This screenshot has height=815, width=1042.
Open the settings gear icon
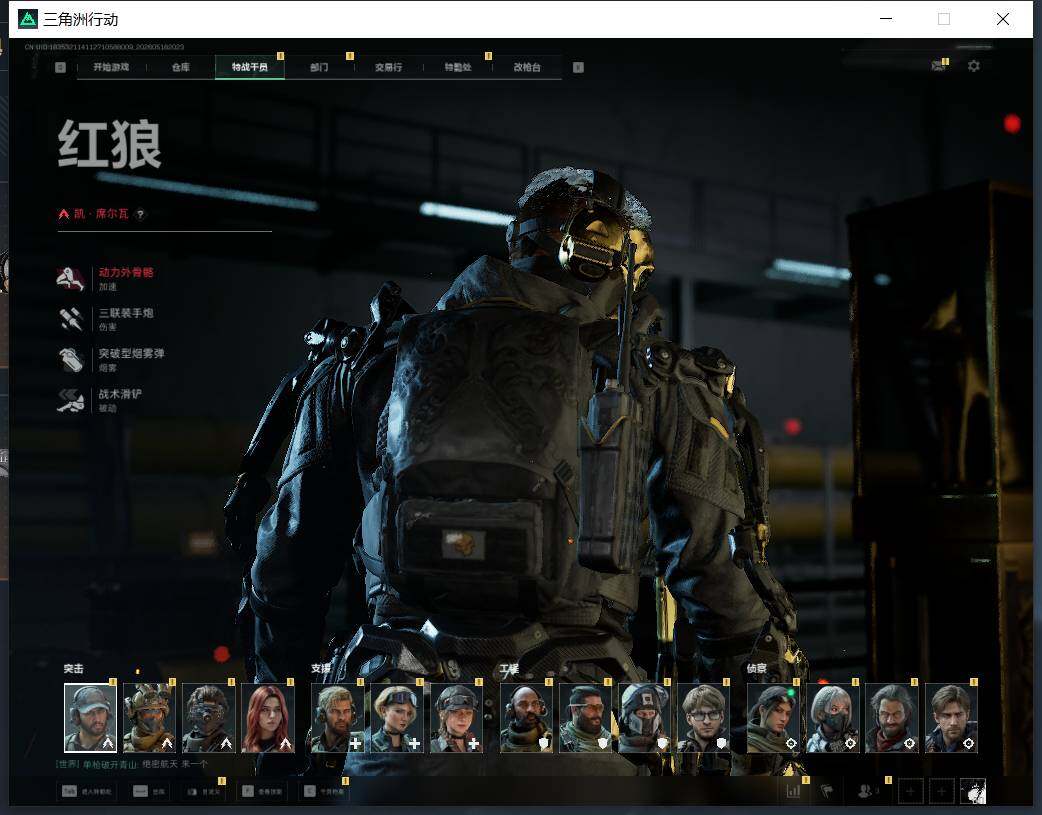pos(974,66)
